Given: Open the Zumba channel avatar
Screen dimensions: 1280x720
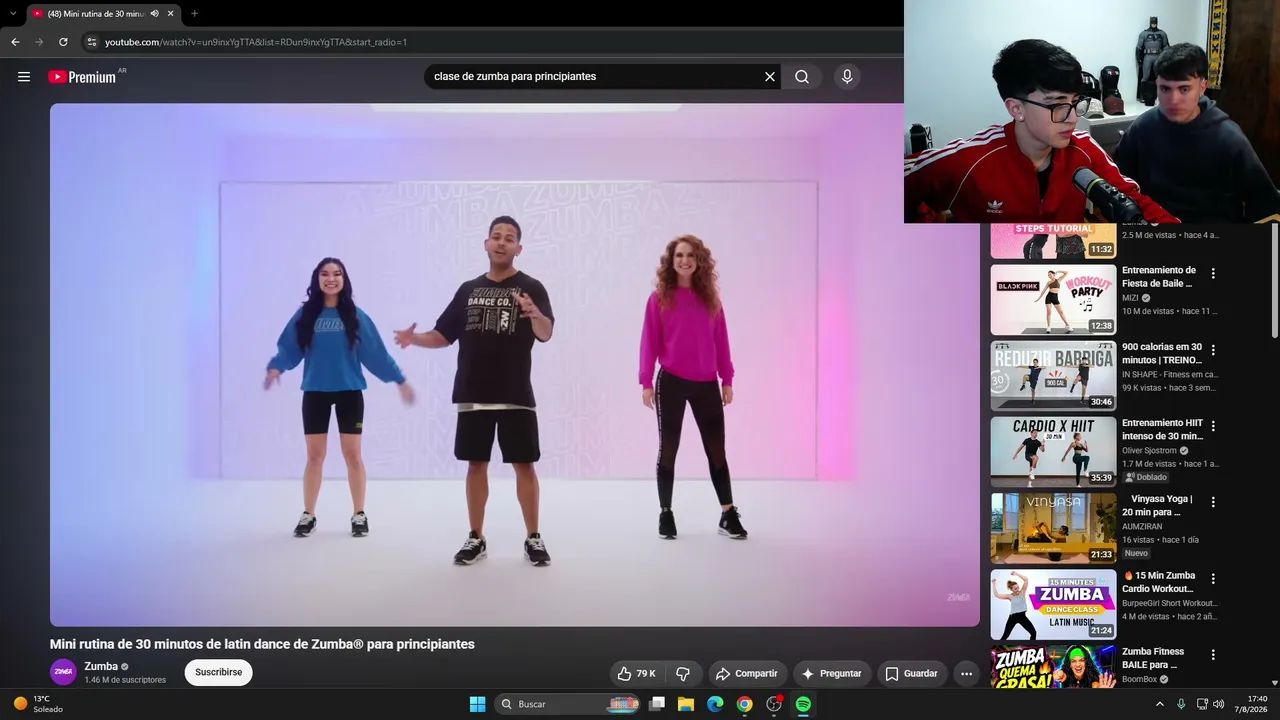Looking at the screenshot, I should tap(63, 672).
